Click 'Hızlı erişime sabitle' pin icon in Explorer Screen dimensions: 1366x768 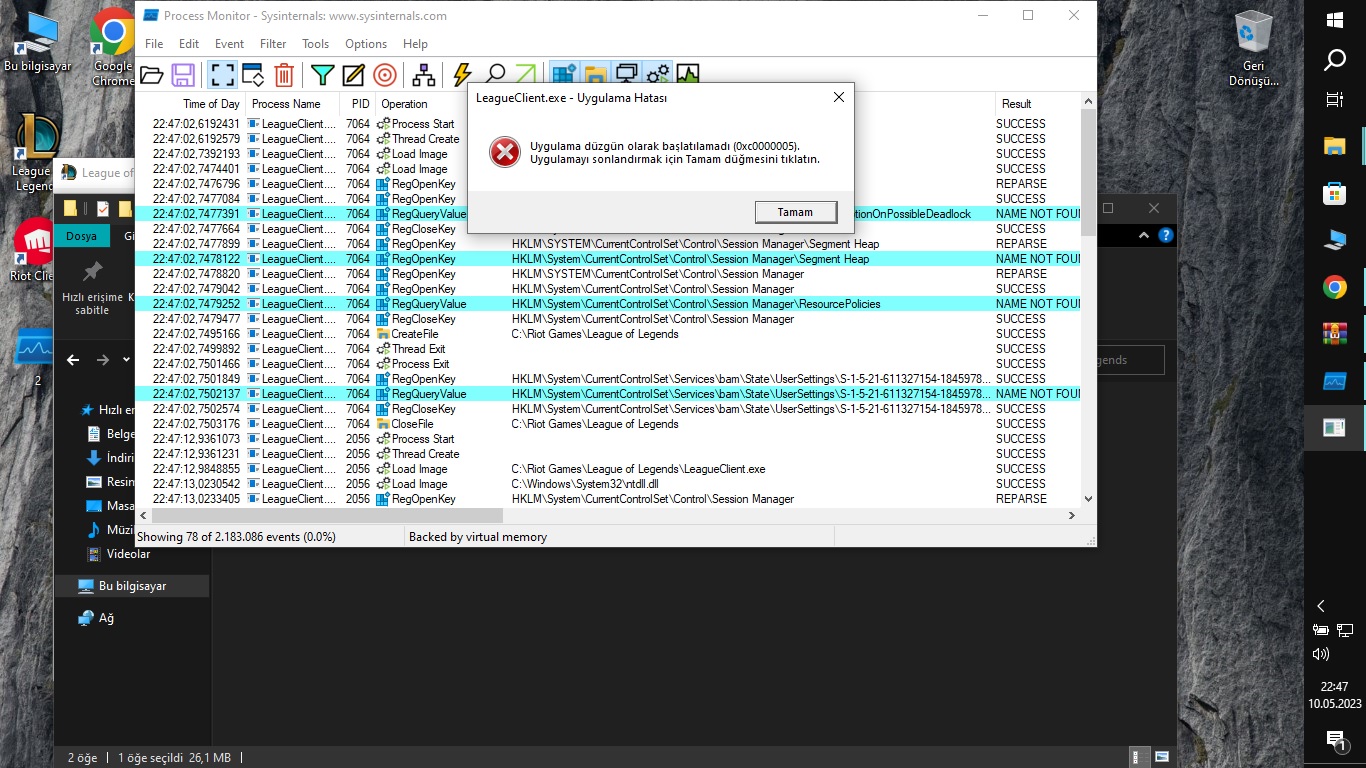pos(92,271)
